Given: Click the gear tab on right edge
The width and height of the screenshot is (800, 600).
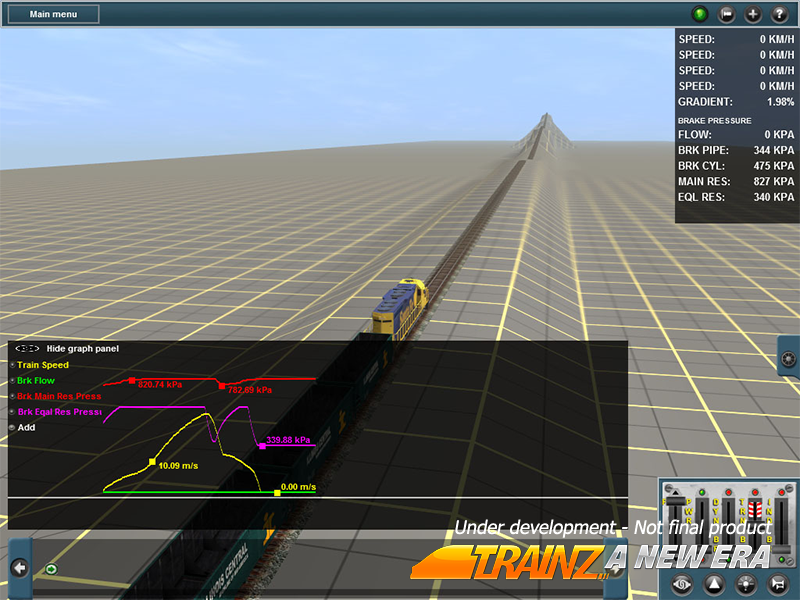Looking at the screenshot, I should (x=789, y=359).
